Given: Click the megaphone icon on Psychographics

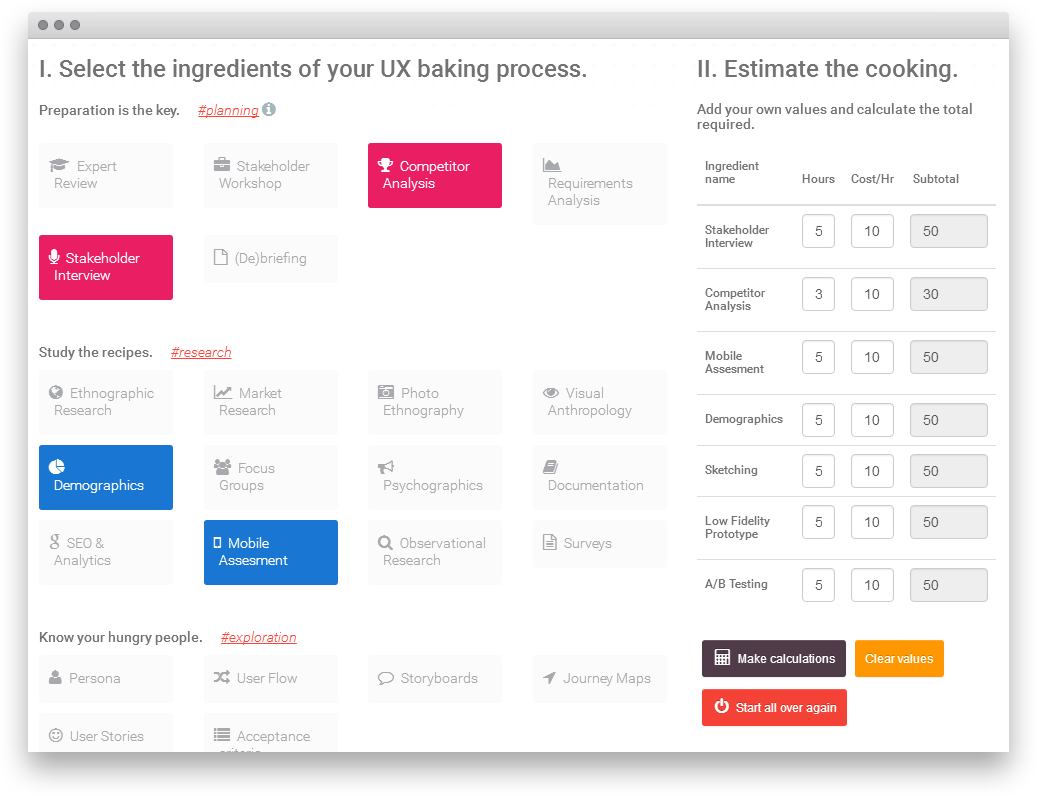Looking at the screenshot, I should [386, 467].
